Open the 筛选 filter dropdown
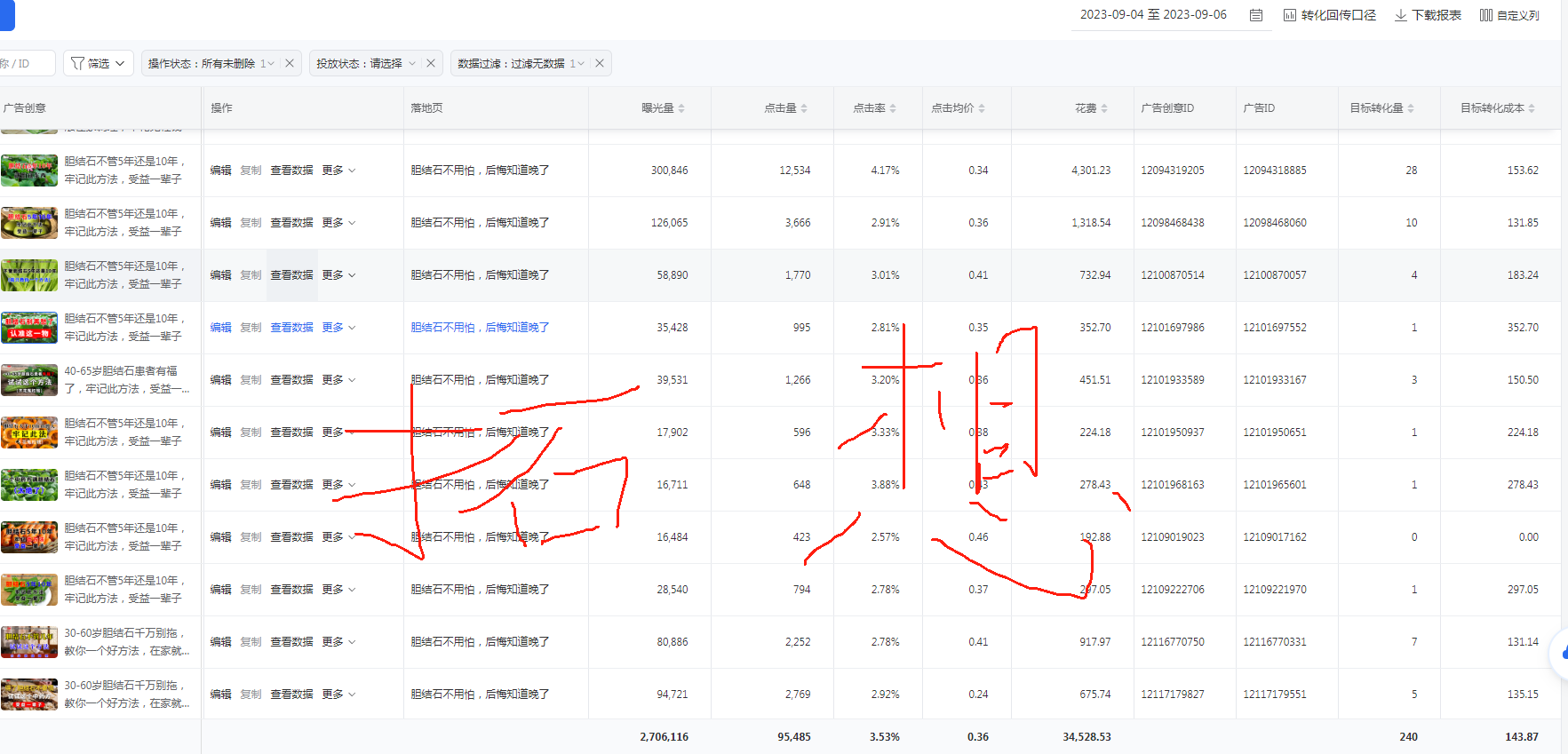 coord(98,63)
